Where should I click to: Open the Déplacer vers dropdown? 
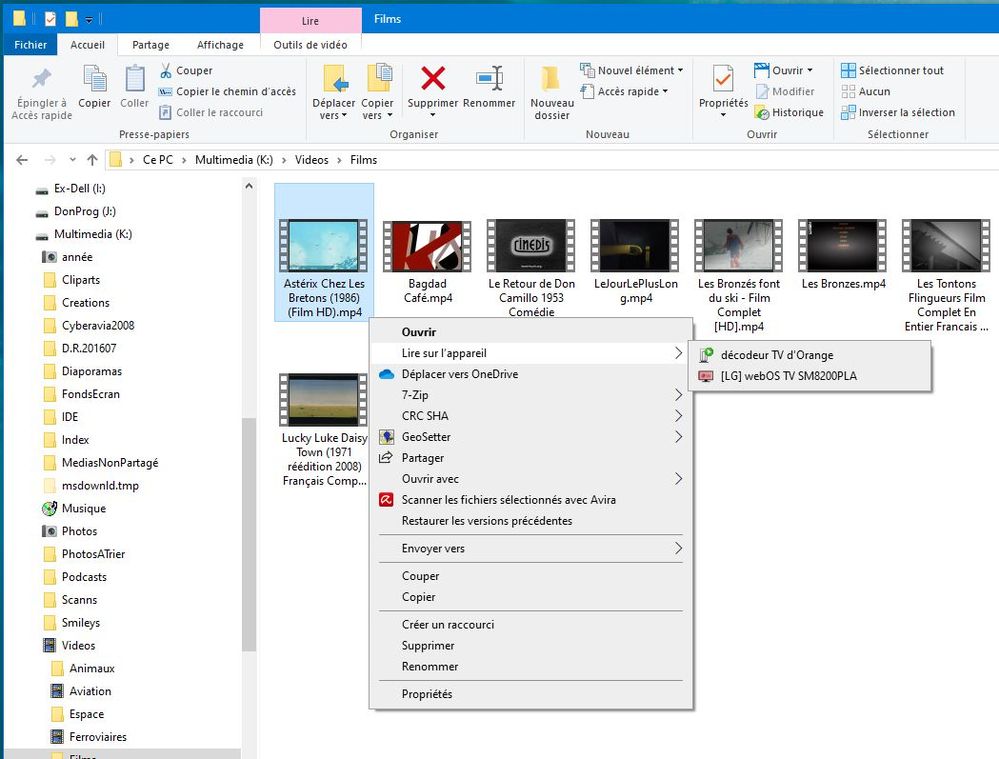tap(334, 109)
